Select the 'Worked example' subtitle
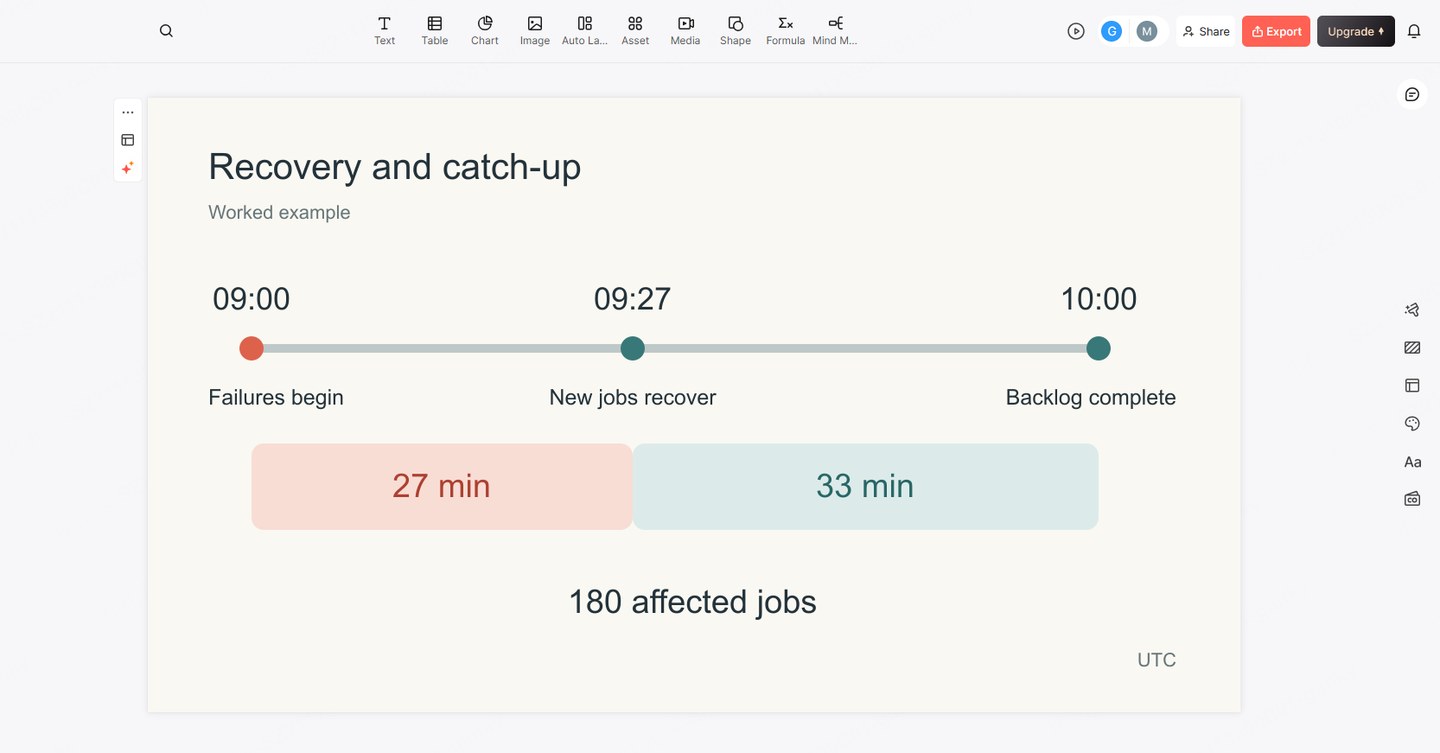The width and height of the screenshot is (1440, 753). pos(279,212)
